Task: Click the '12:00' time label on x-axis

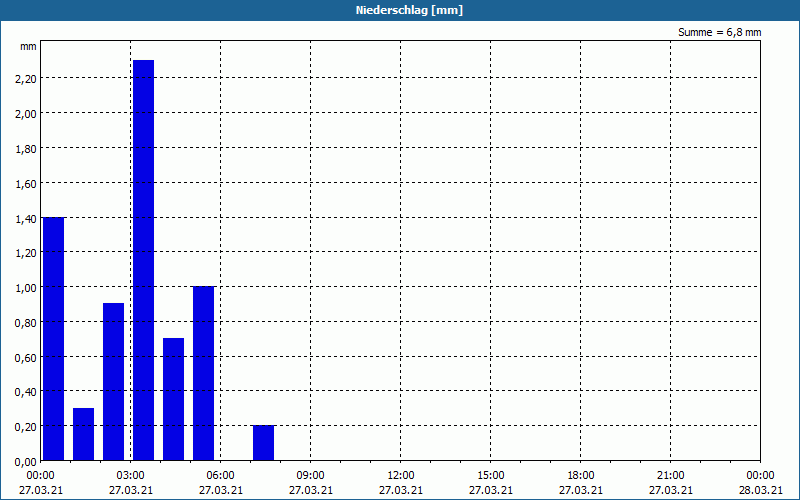Action: 401,476
